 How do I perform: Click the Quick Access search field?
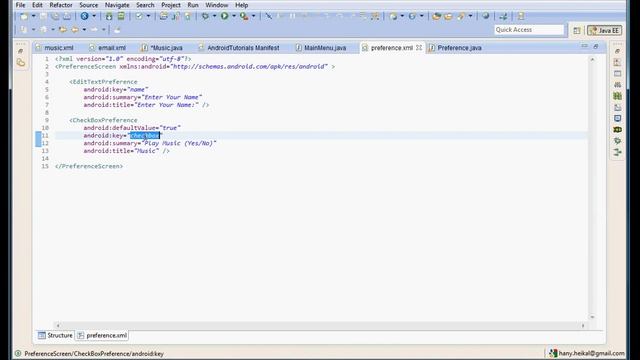pyautogui.click(x=529, y=30)
